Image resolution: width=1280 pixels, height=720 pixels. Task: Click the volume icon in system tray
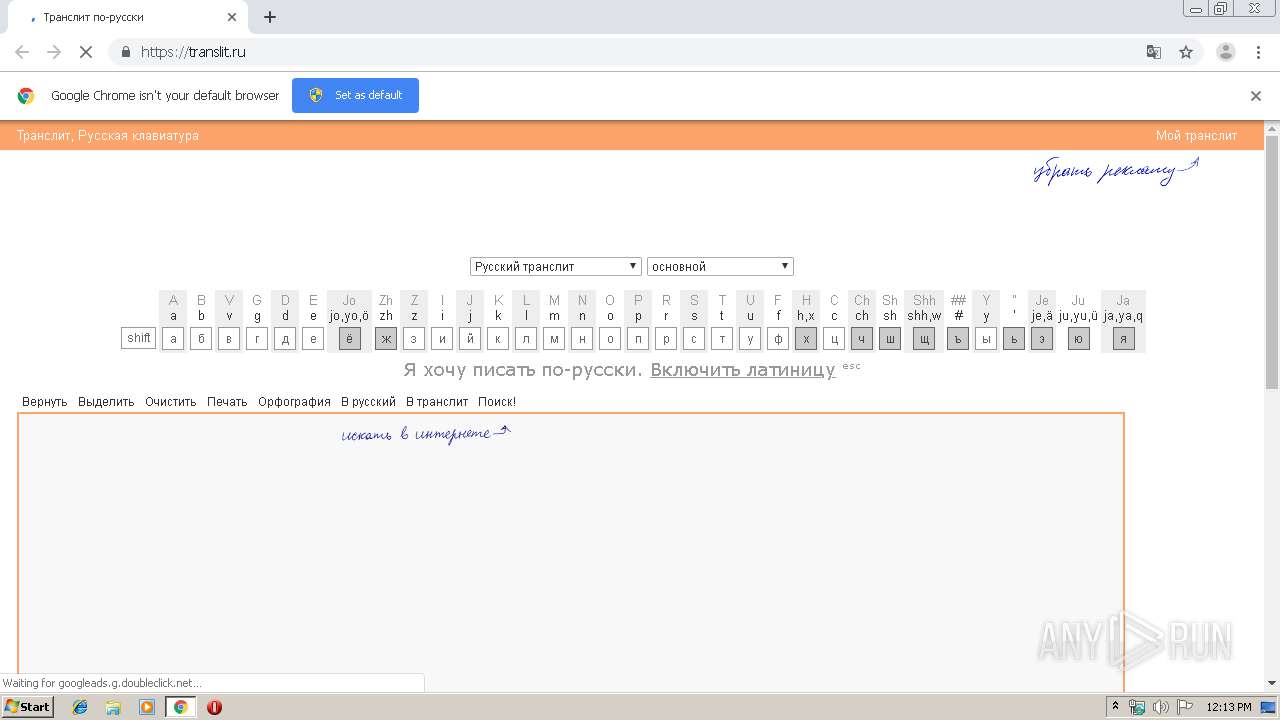1160,707
